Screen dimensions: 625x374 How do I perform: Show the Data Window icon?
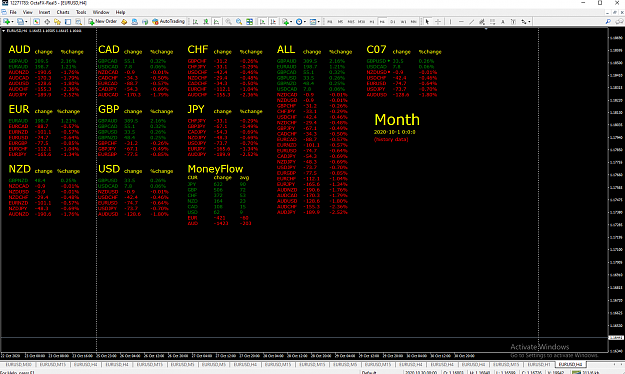[x=47, y=22]
